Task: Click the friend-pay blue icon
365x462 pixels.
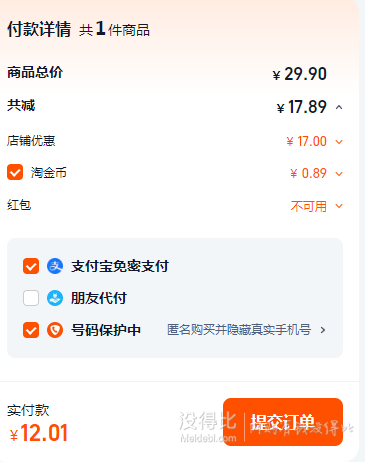Action: [55, 298]
